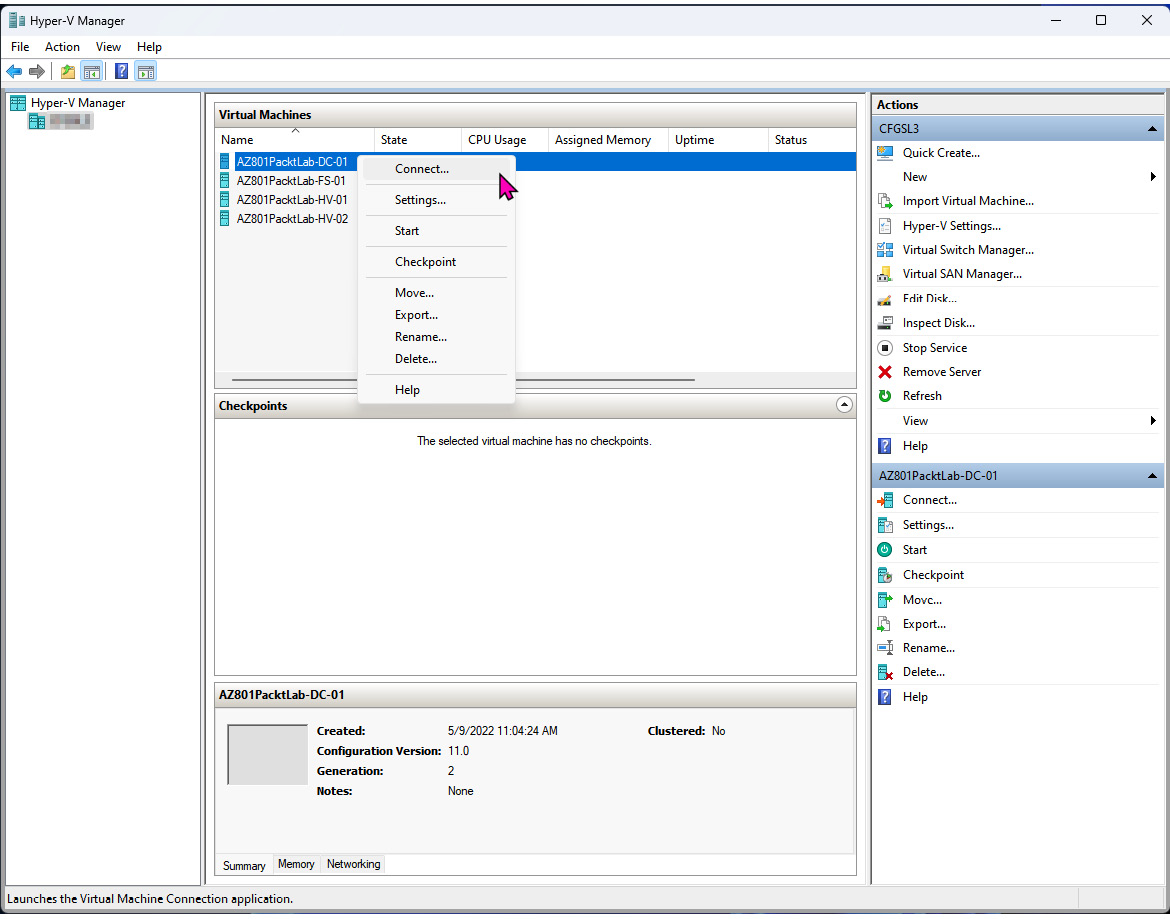Switch to the Summary tab
Image resolution: width=1170 pixels, height=919 pixels.
[244, 865]
